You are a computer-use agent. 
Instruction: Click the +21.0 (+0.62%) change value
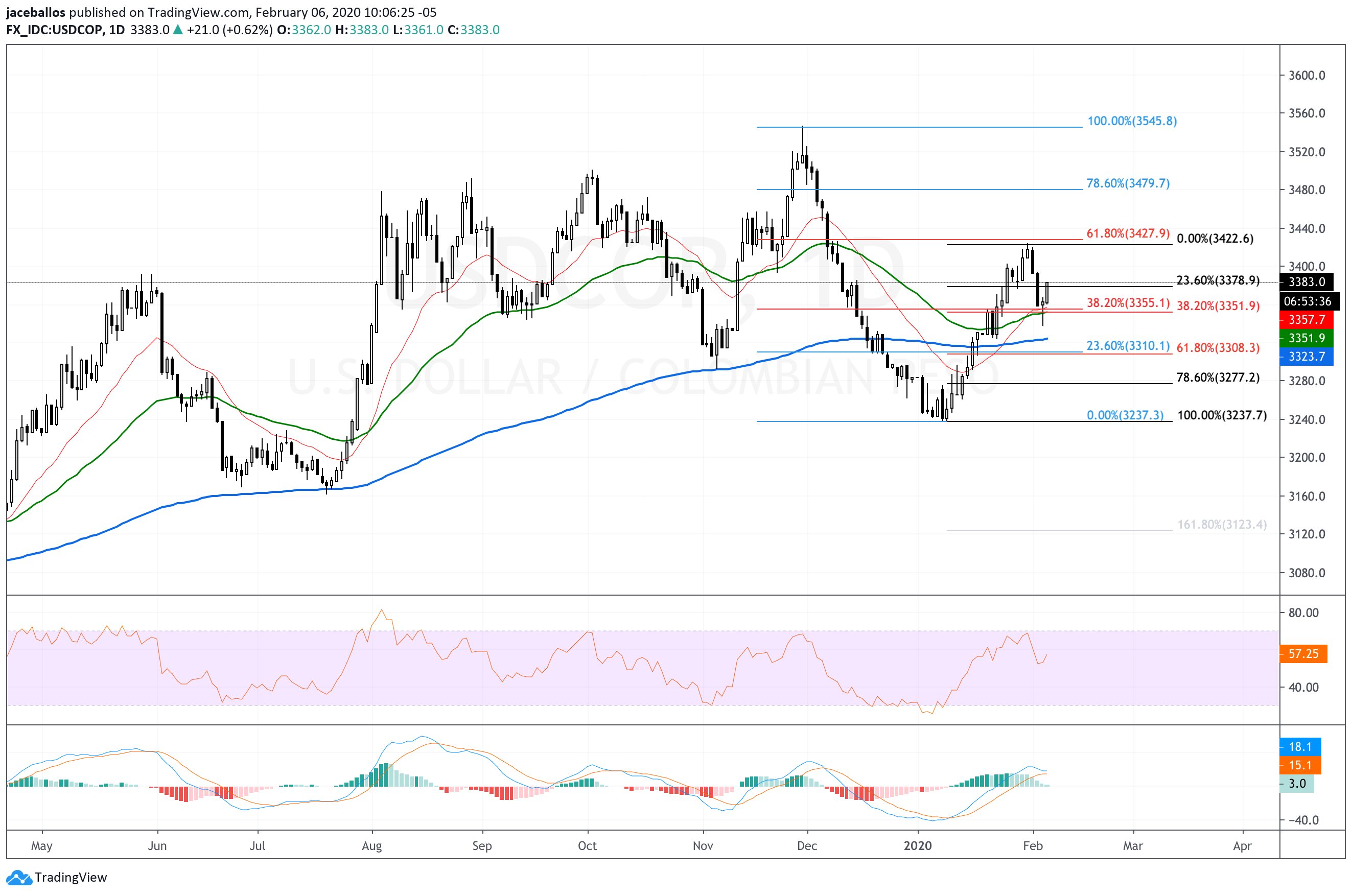[x=230, y=30]
